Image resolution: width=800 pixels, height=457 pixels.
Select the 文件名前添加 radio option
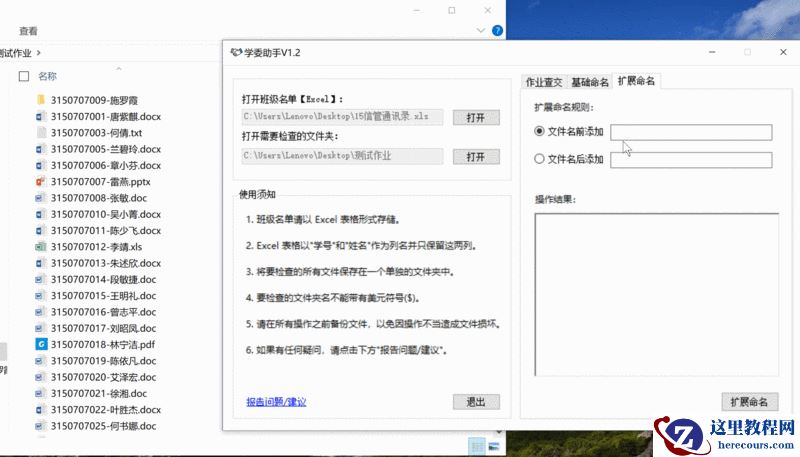pyautogui.click(x=539, y=131)
